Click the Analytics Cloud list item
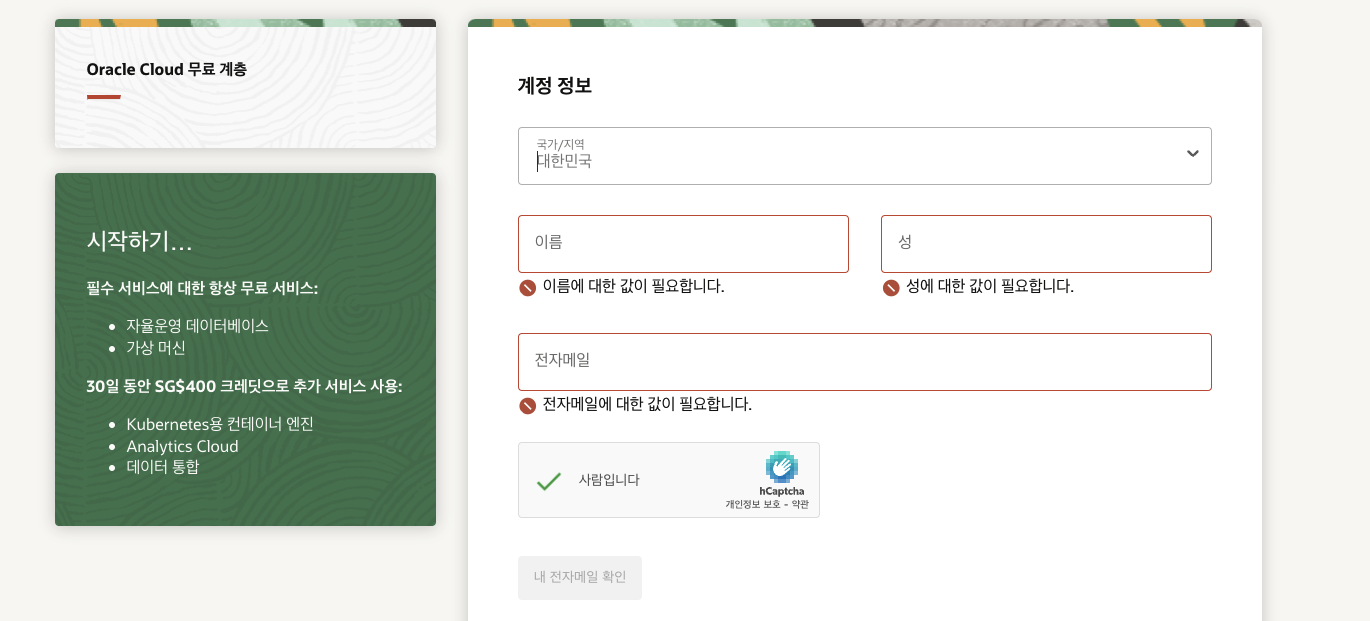1370x621 pixels. (182, 446)
